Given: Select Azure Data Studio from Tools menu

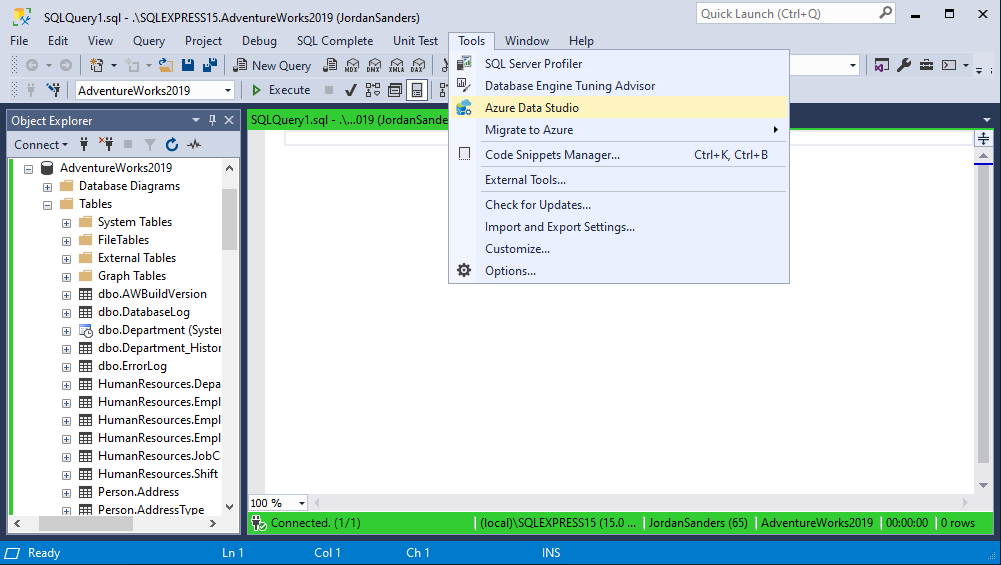Looking at the screenshot, I should coord(619,107).
